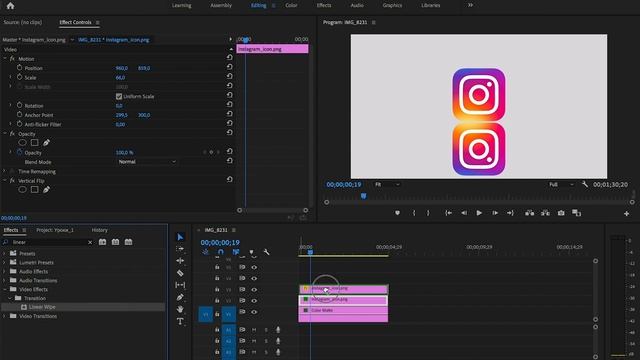Toggle Linked Selection in the timeline
The image size is (640, 360).
(236, 252)
